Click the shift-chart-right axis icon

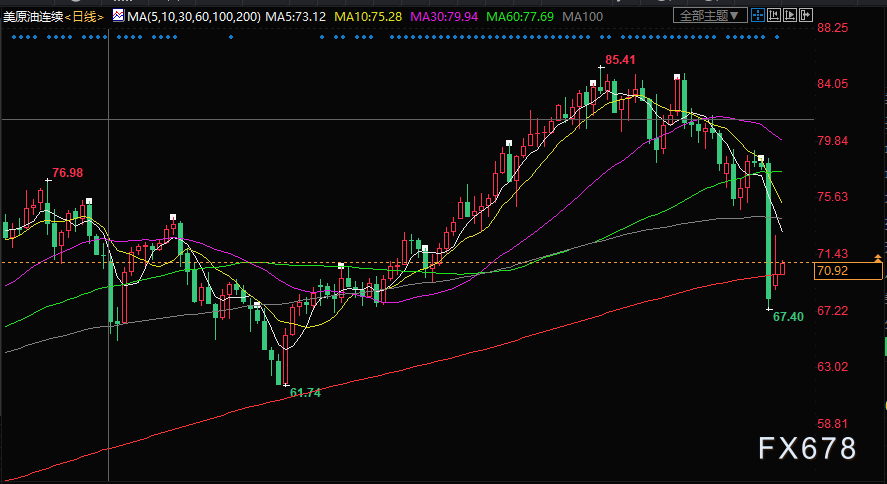tap(790, 15)
